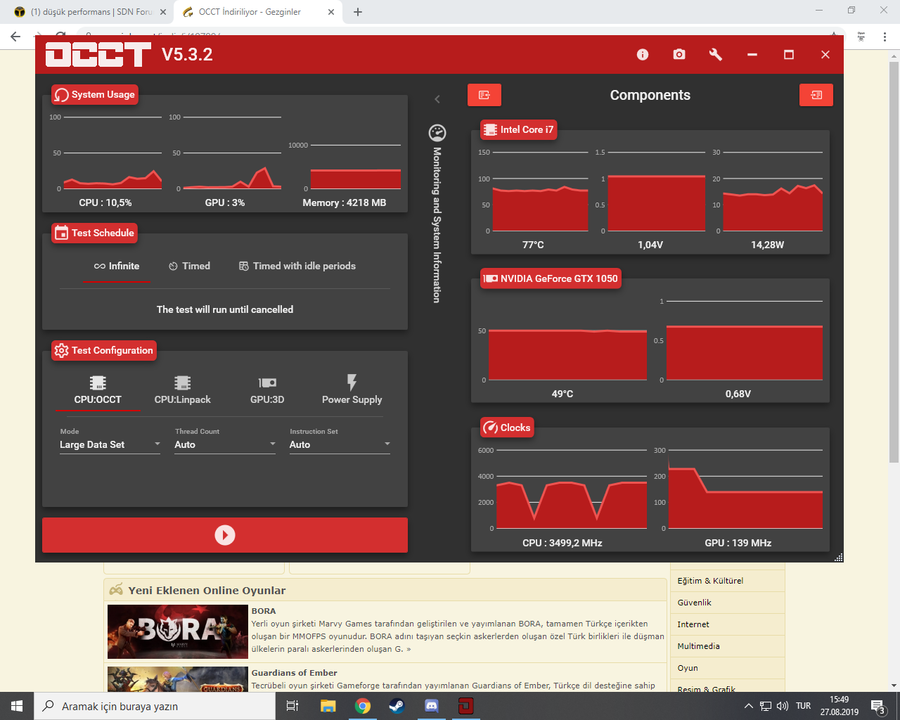Open Monitoring and System Information gauge icon
Image resolution: width=900 pixels, height=720 pixels.
(x=437, y=133)
